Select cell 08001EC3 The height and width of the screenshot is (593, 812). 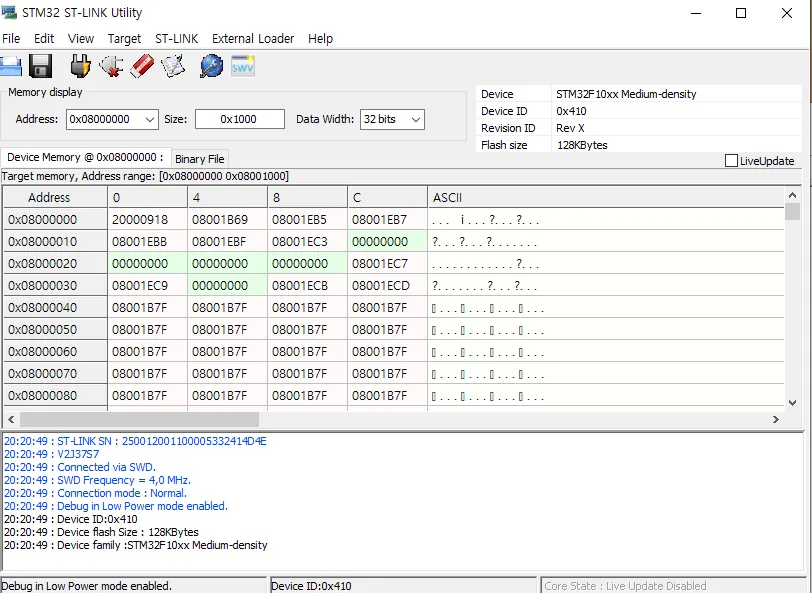point(308,242)
